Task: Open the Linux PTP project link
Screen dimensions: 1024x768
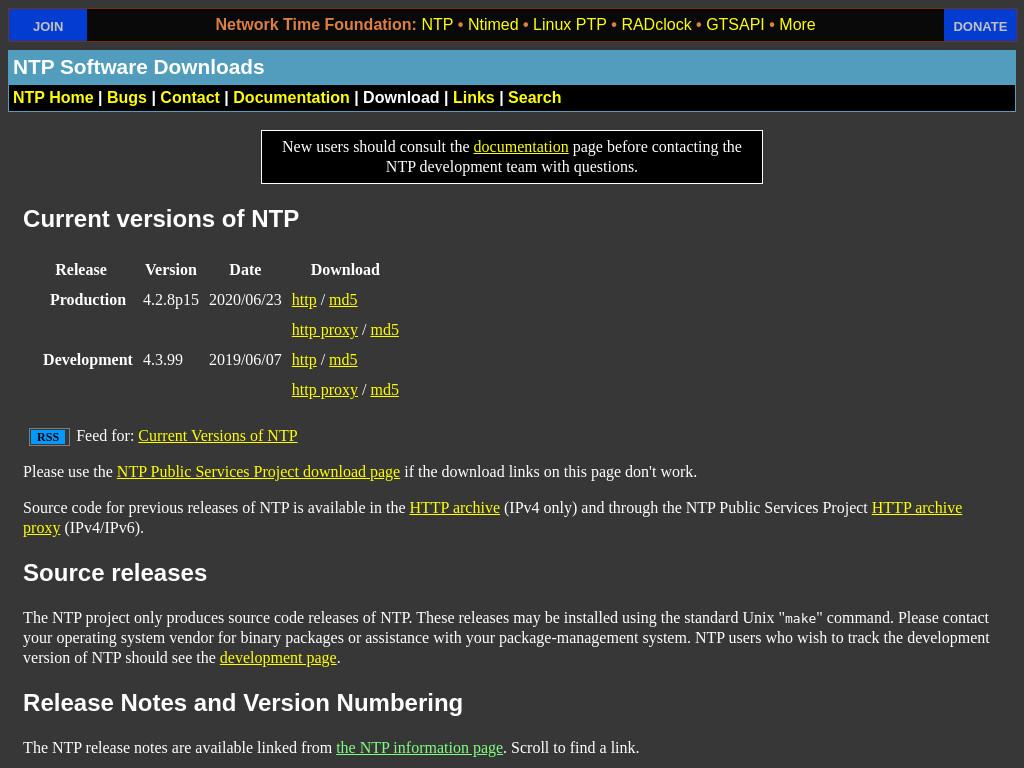Action: click(x=569, y=25)
